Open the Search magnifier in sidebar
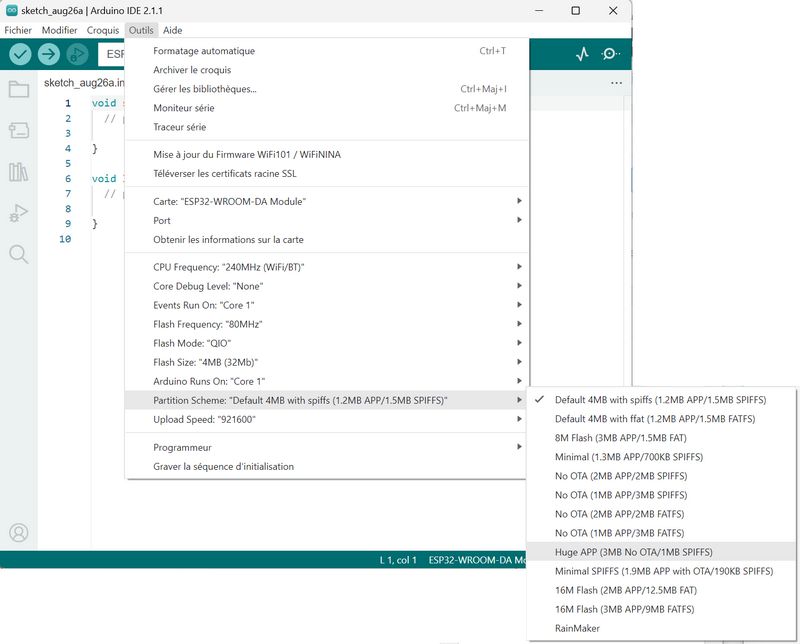Image resolution: width=800 pixels, height=644 pixels. 19,254
